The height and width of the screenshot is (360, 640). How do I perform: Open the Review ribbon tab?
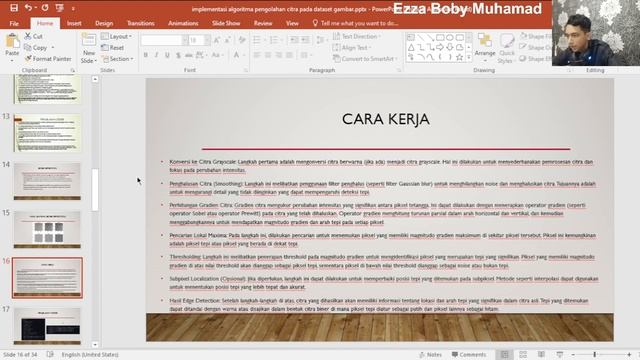click(x=263, y=23)
